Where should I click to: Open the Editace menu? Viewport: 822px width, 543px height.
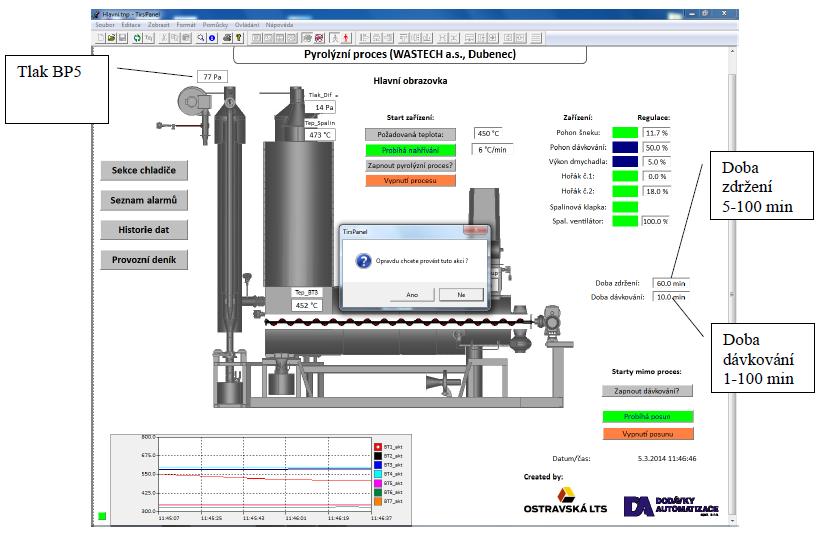point(131,25)
